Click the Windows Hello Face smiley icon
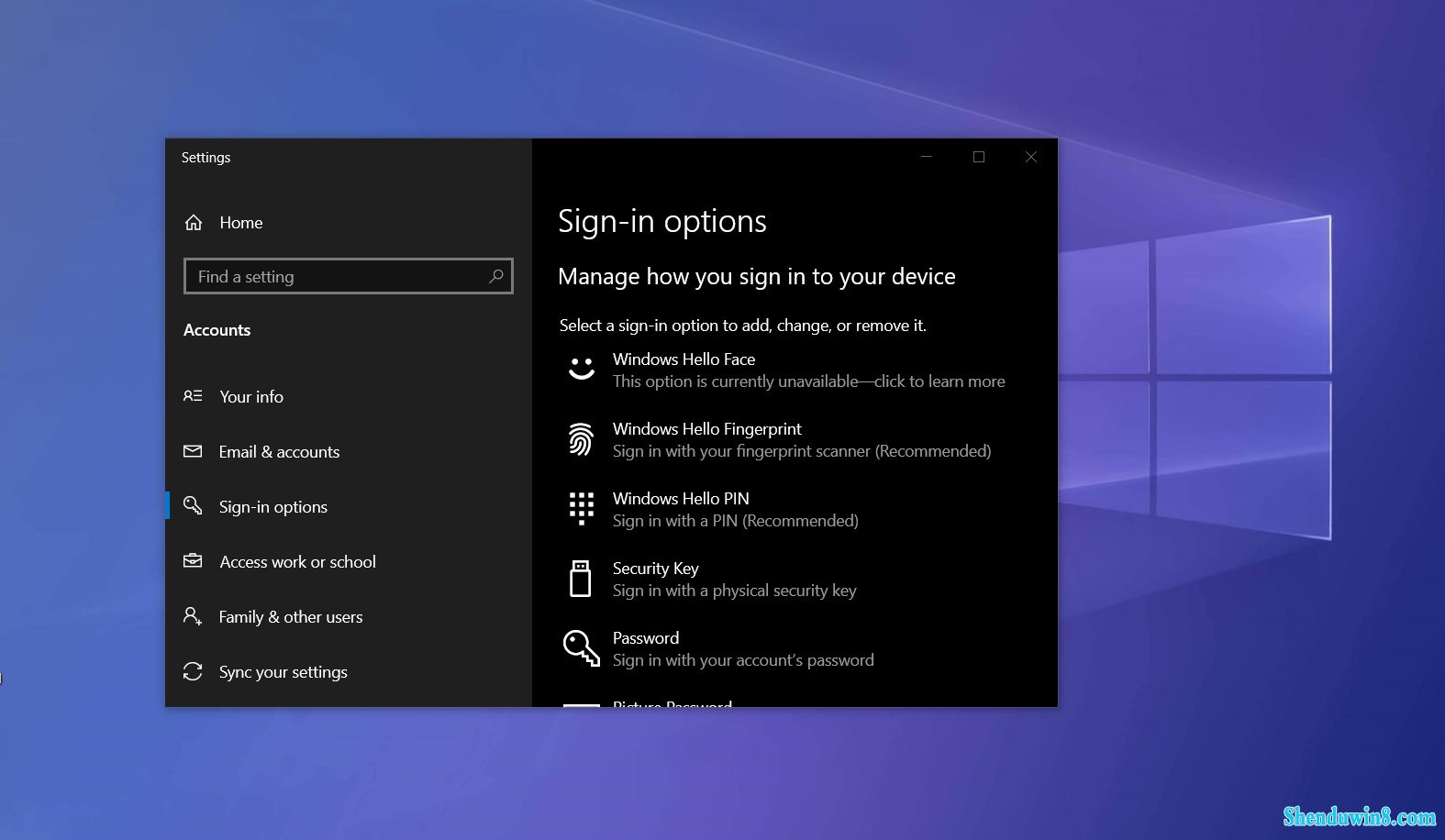The width and height of the screenshot is (1445, 840). (x=582, y=369)
